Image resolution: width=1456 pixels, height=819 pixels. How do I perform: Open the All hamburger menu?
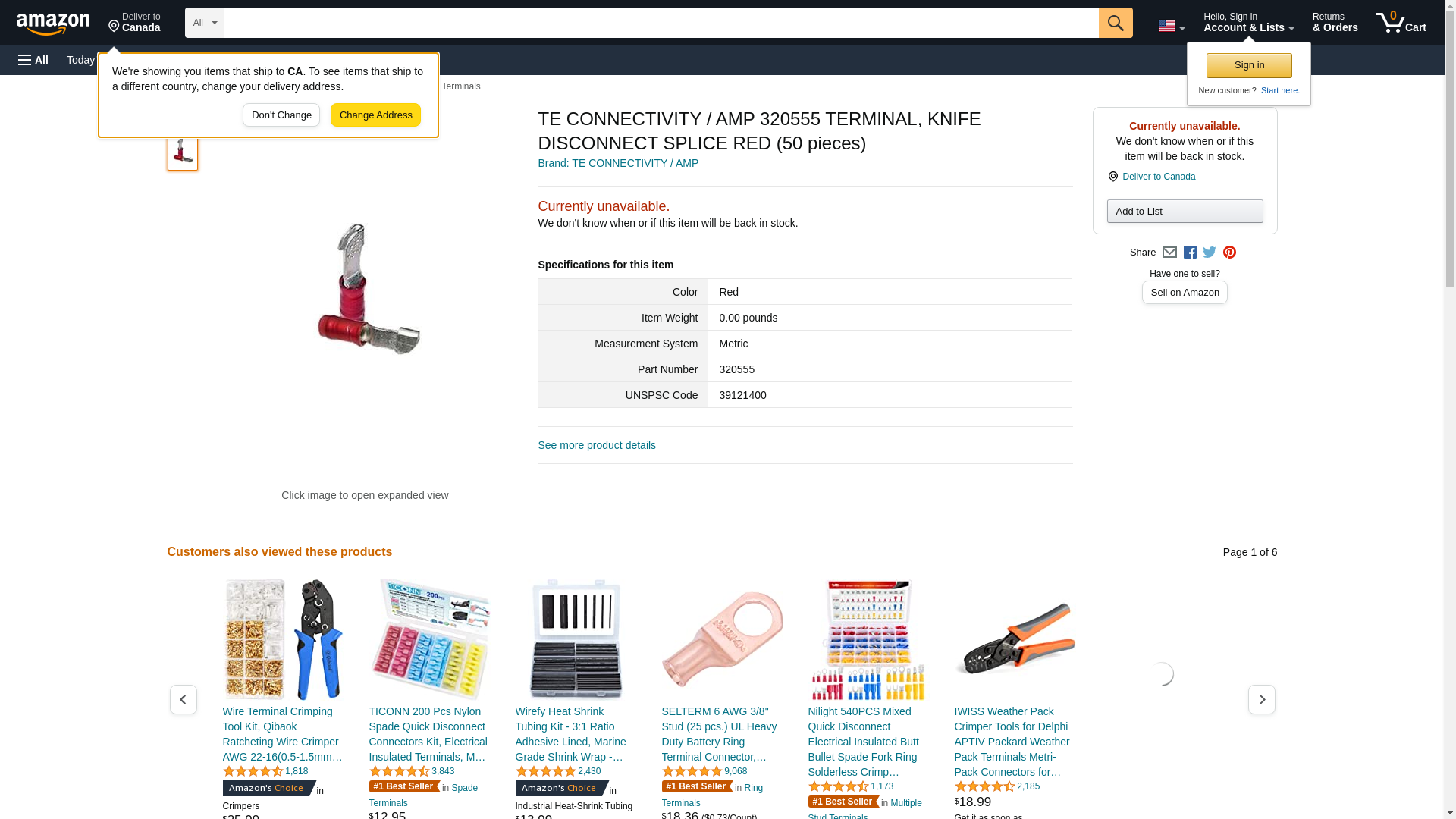pos(33,60)
